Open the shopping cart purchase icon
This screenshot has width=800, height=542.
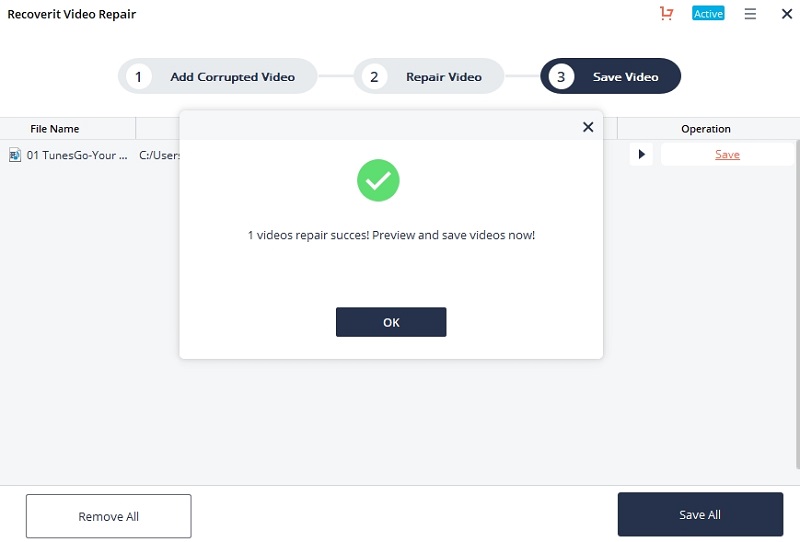click(x=666, y=13)
